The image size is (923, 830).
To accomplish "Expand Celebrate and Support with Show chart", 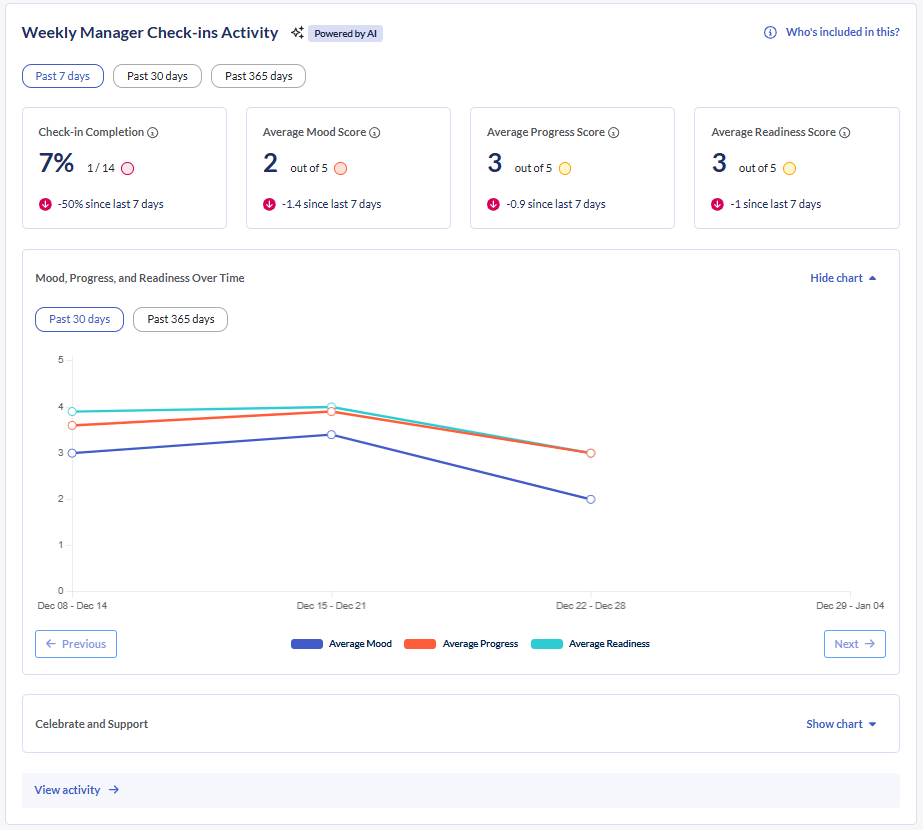I will point(841,724).
